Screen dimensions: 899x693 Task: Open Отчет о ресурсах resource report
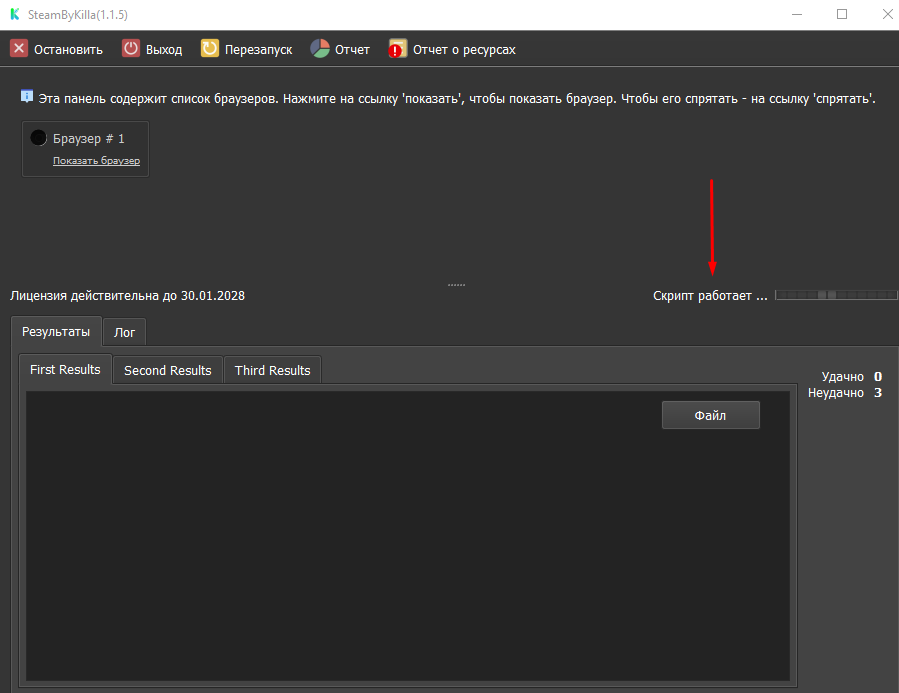click(x=398, y=49)
